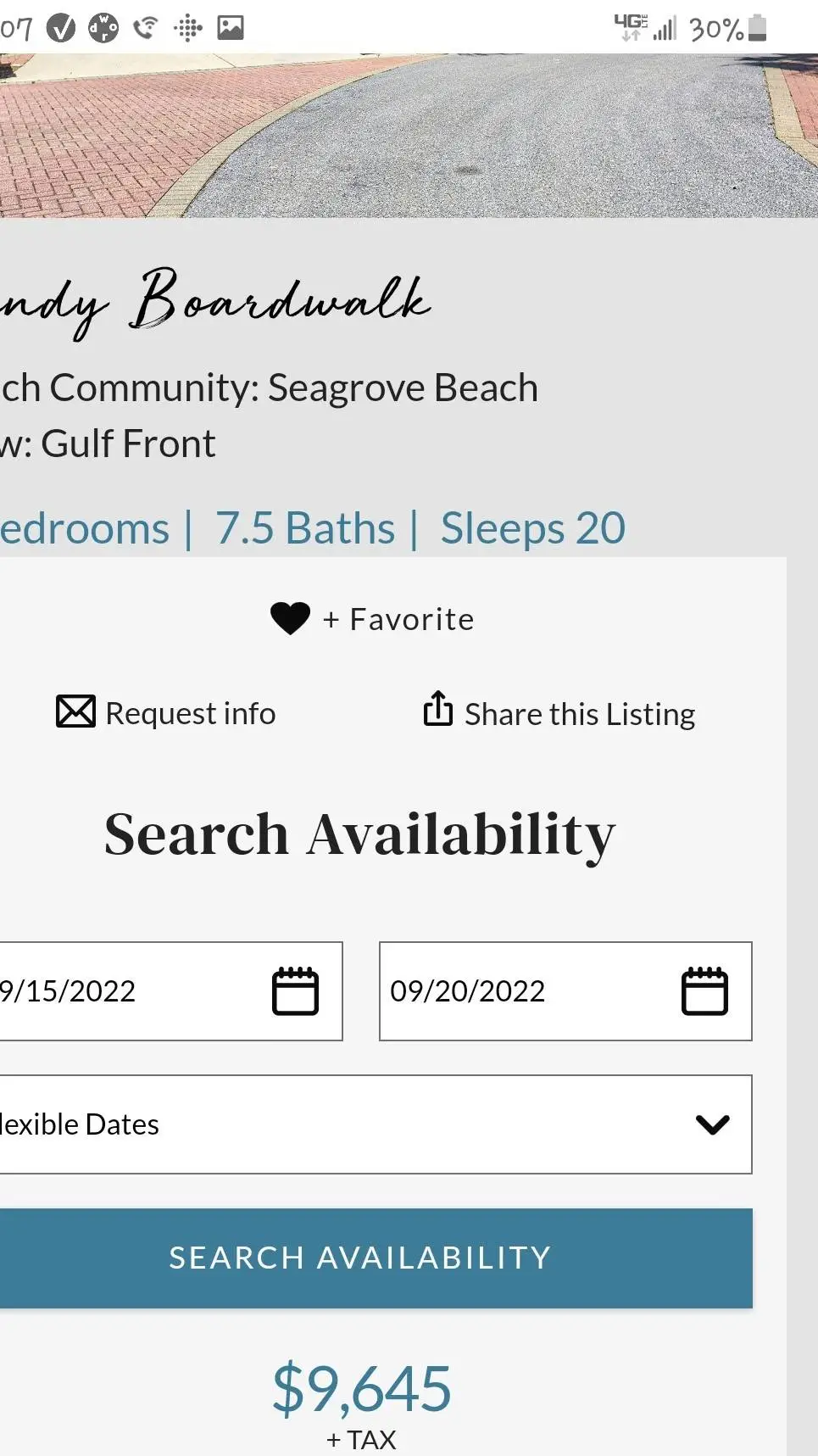Viewport: 818px width, 1456px height.
Task: Click the Flexible Dates chevron arrow
Action: [x=712, y=1124]
